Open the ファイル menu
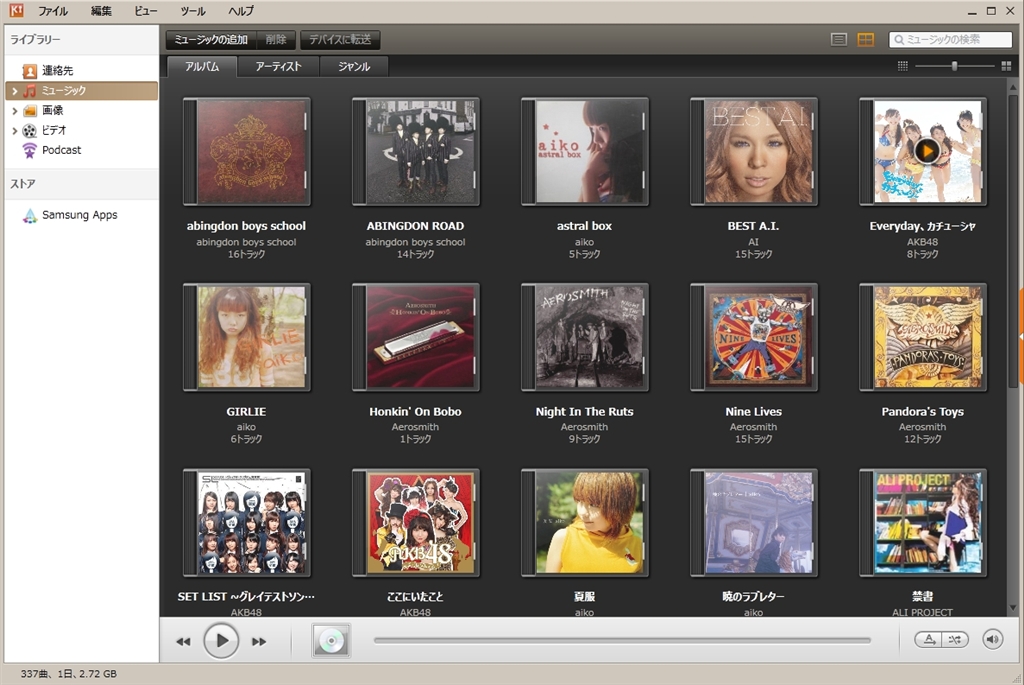Image resolution: width=1024 pixels, height=685 pixels. (x=53, y=11)
